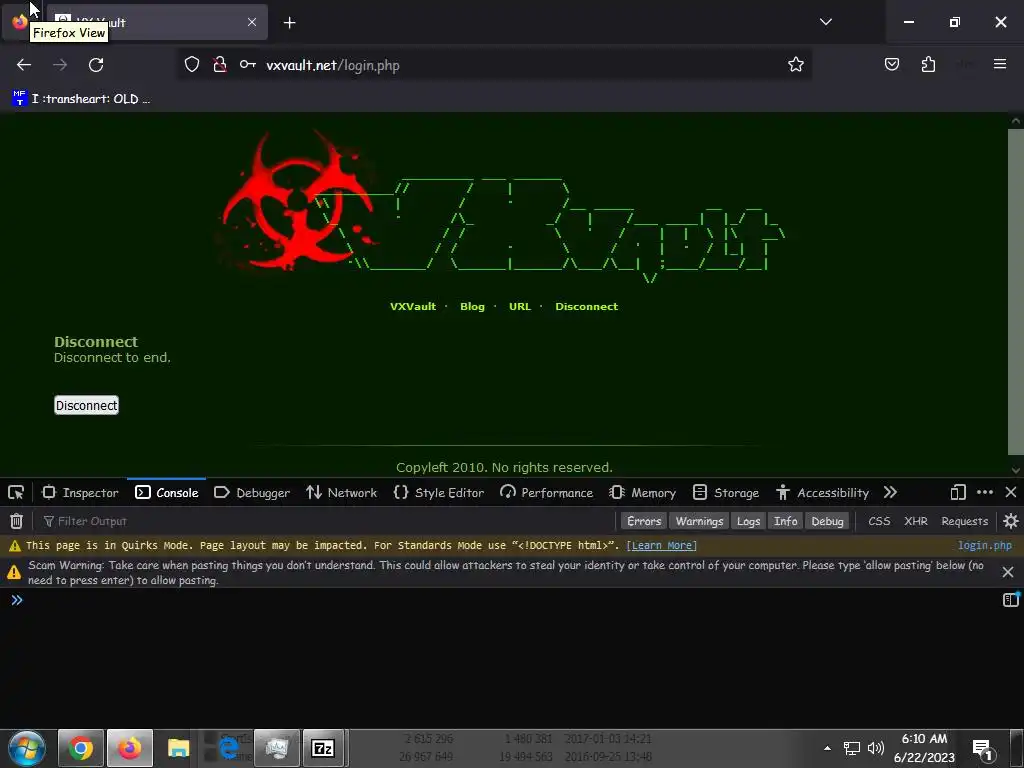1024x768 pixels.
Task: Switch to multi-line editor mode
Action: [1010, 600]
